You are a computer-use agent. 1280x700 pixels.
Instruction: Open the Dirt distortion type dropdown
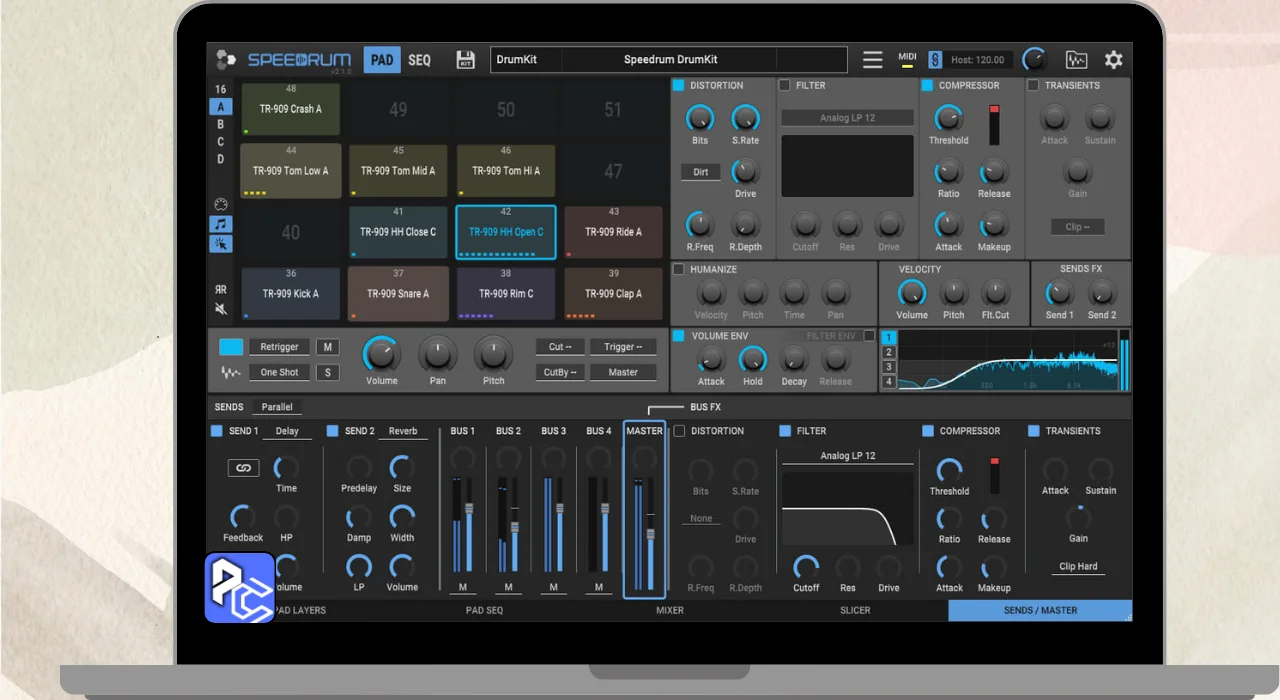click(x=701, y=172)
